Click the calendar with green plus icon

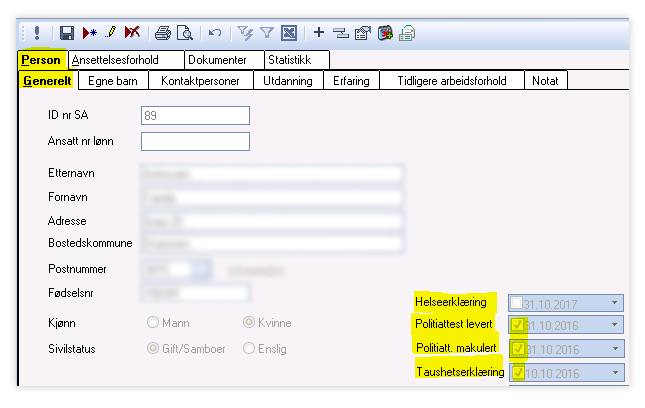tap(385, 33)
